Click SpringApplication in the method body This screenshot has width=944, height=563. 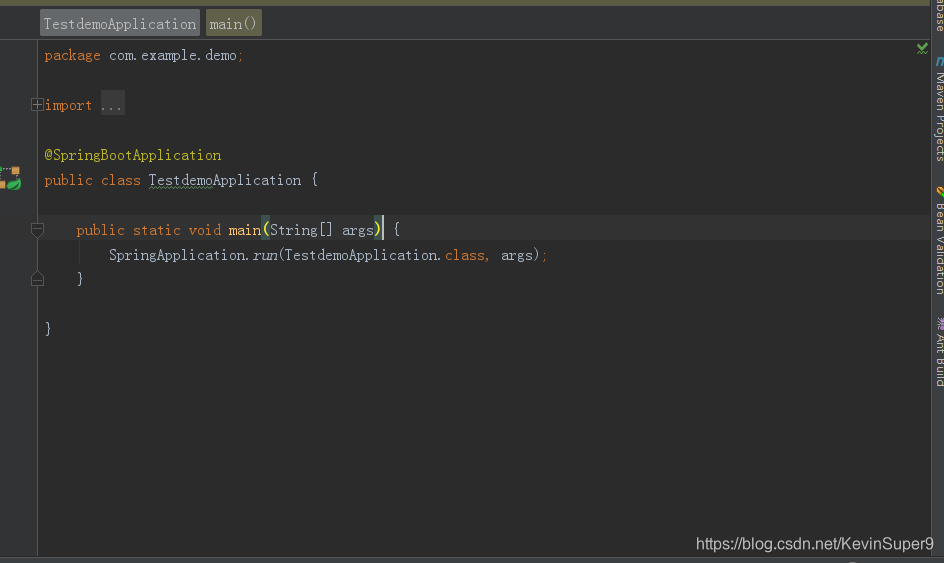pos(177,255)
